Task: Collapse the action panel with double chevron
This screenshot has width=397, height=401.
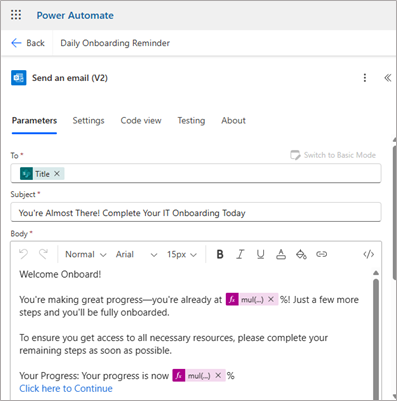Action: tap(387, 78)
